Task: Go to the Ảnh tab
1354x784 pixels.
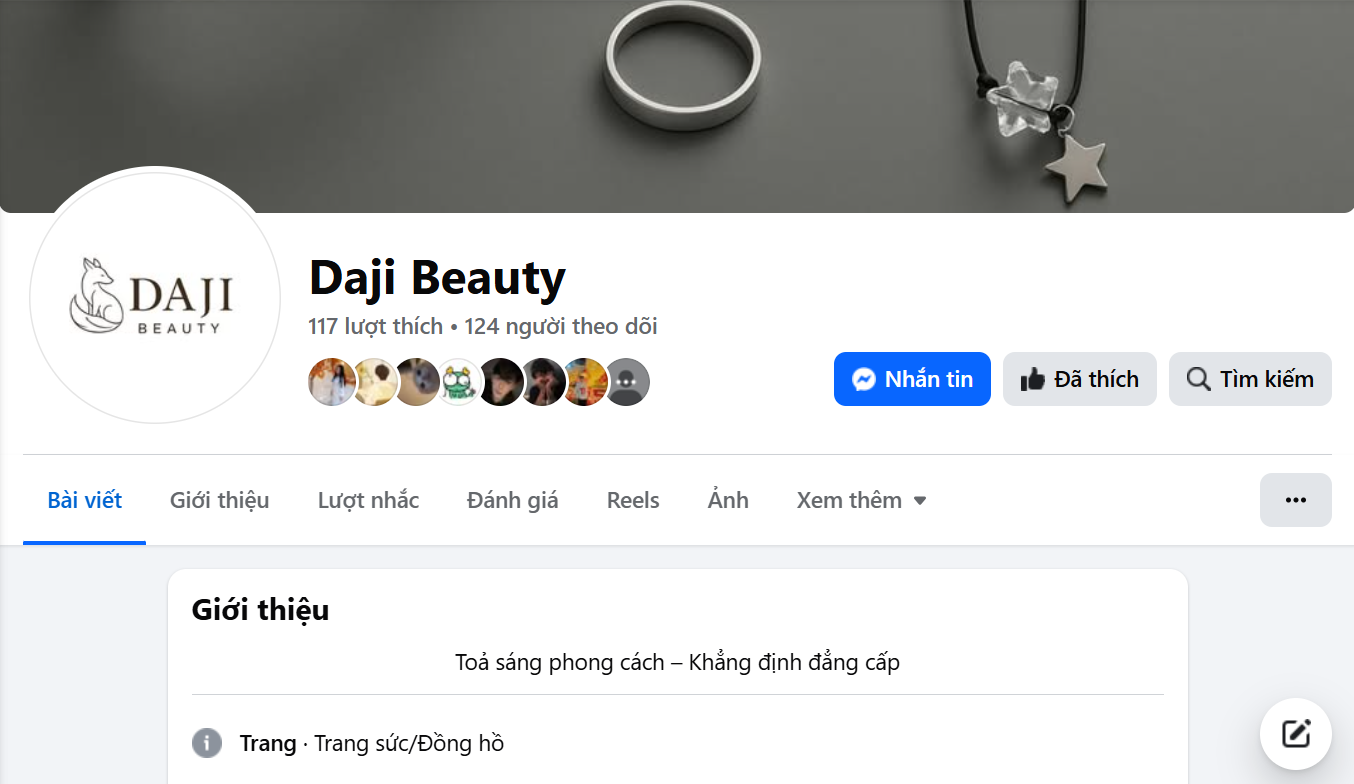Action: coord(728,500)
